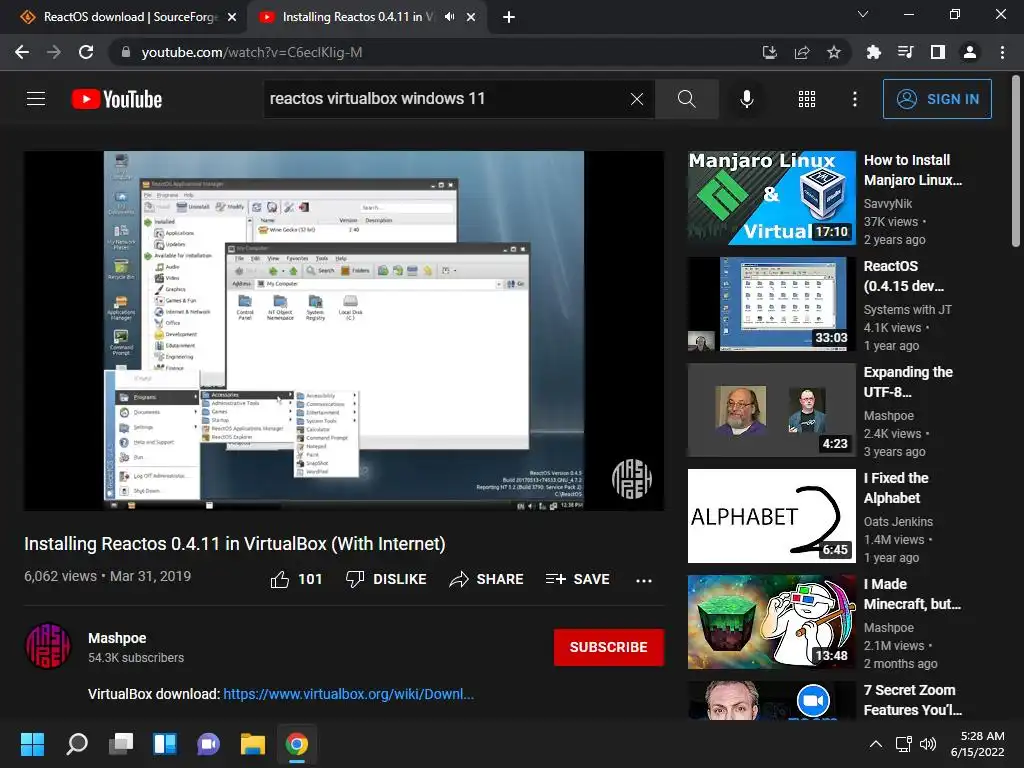
Task: Like the video with thumbs up
Action: tap(296, 579)
